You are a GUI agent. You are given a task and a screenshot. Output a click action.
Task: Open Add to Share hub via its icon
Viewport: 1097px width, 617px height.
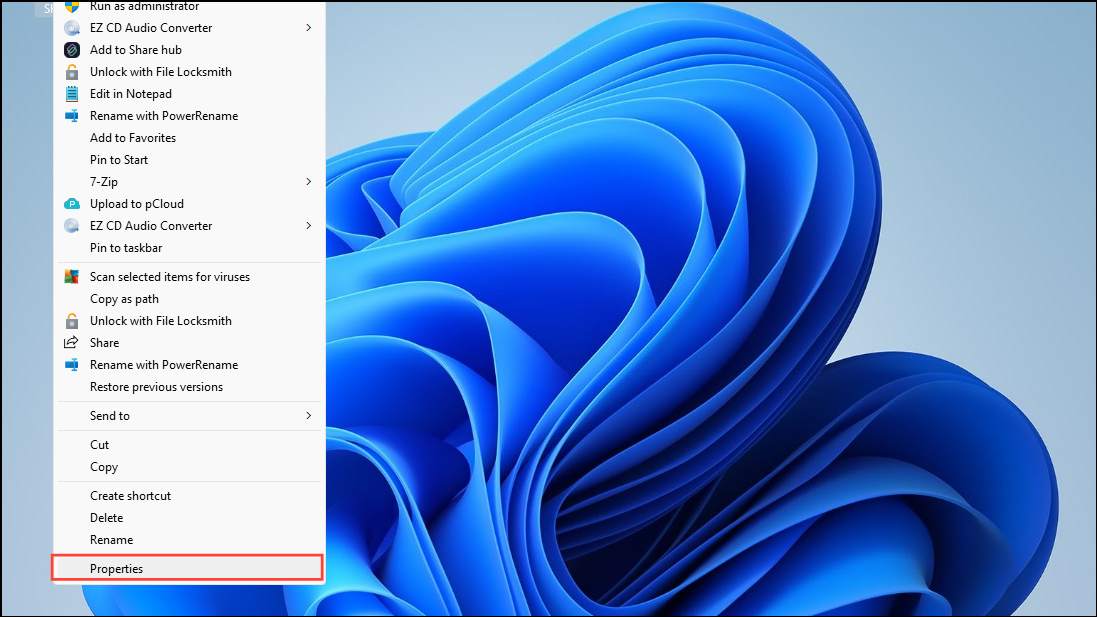[71, 49]
